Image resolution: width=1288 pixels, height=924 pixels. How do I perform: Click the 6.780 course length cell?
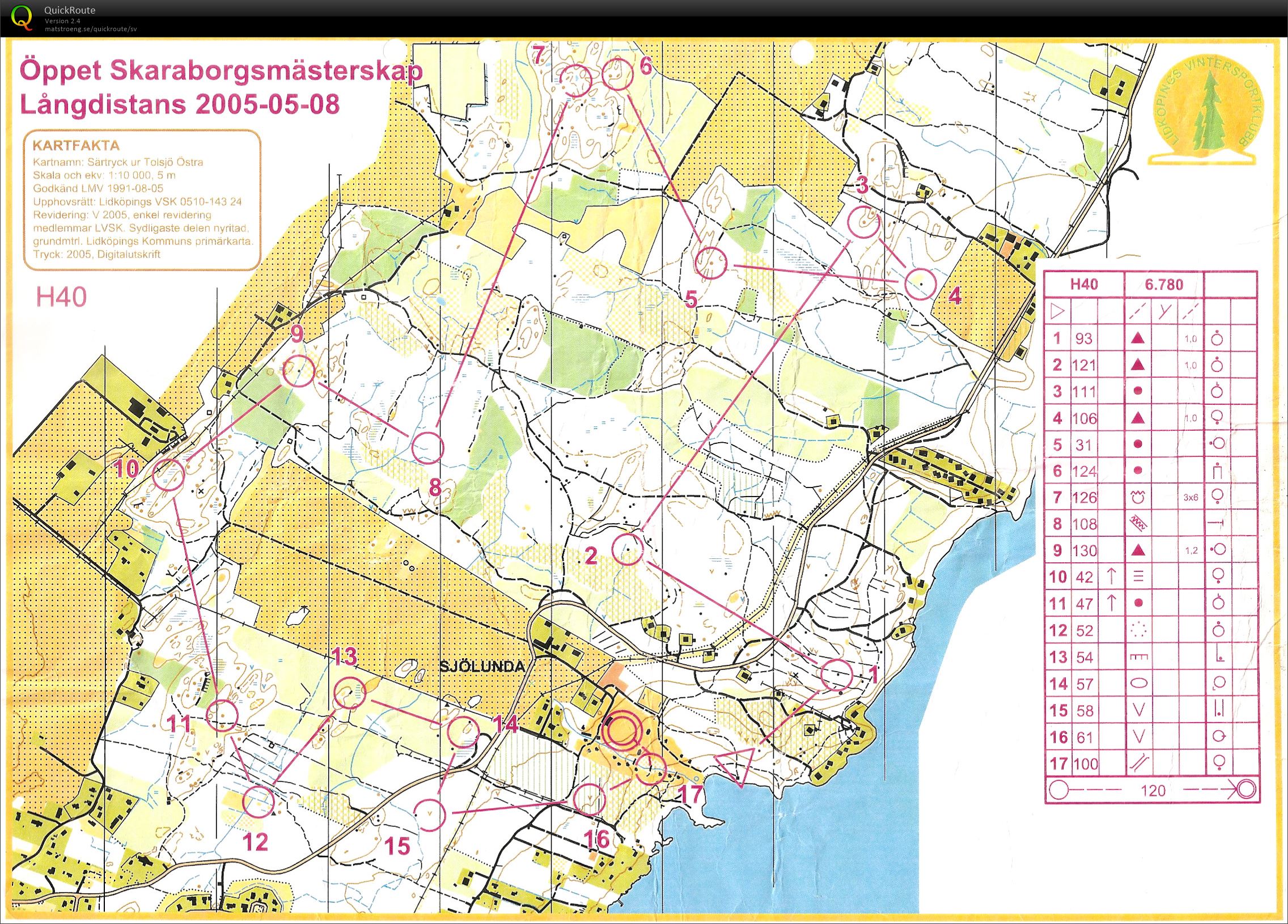pyautogui.click(x=1163, y=285)
